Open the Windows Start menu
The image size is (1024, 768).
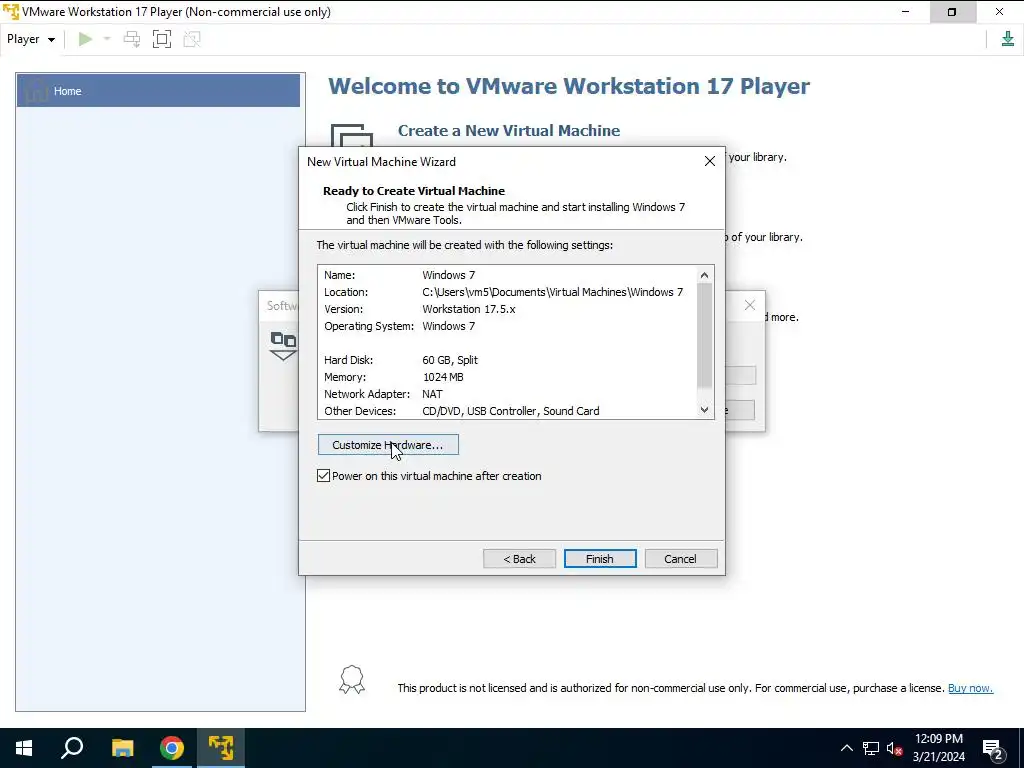[24, 748]
